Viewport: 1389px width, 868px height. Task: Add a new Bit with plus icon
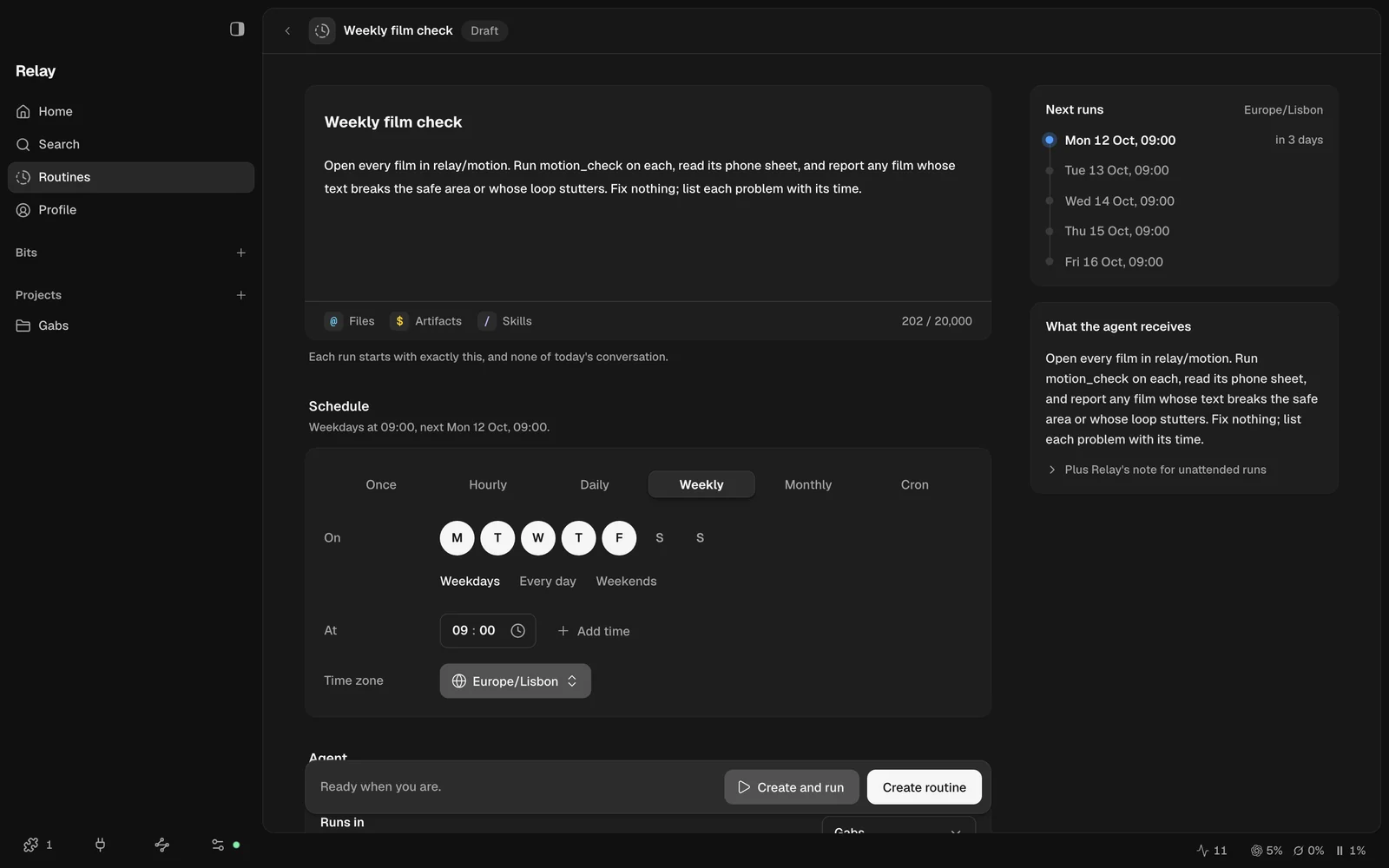[241, 253]
